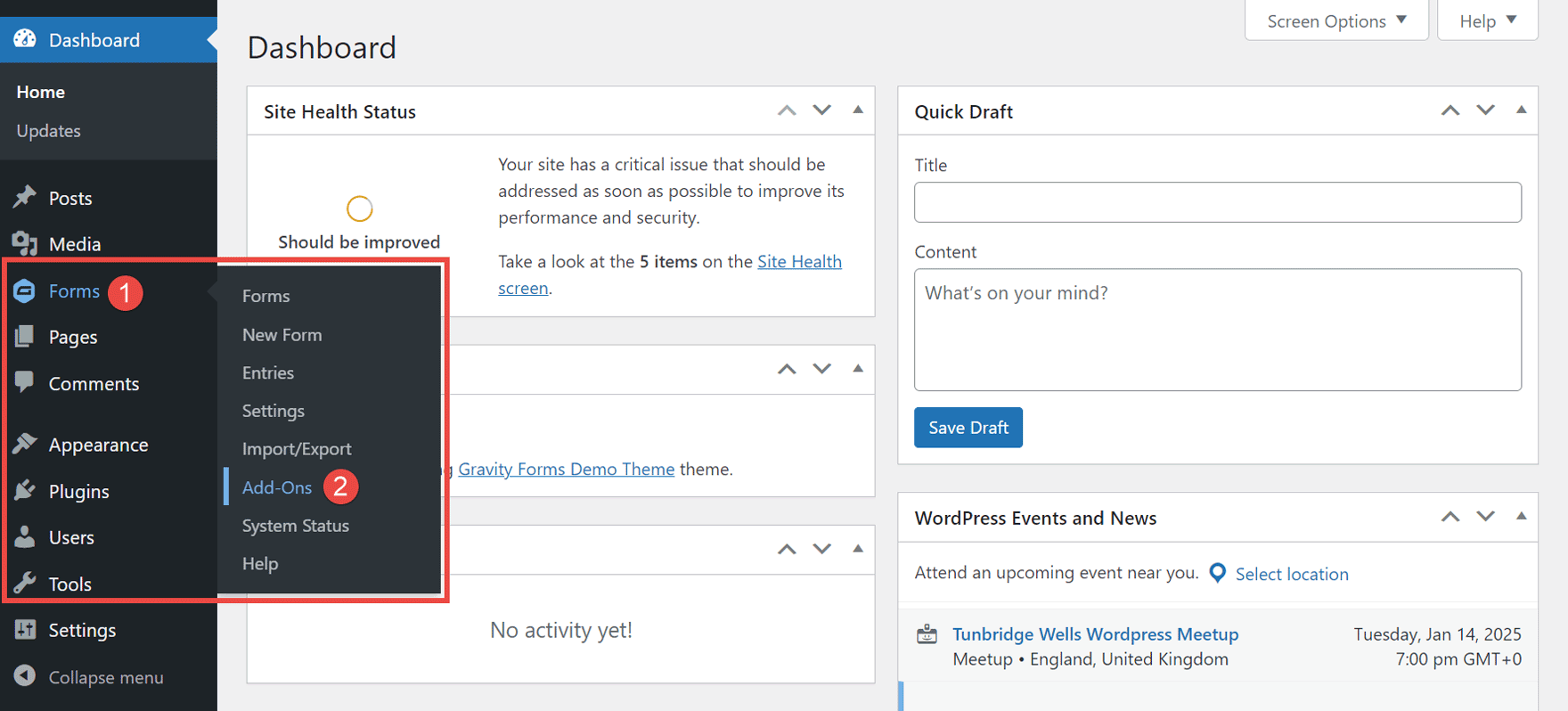Click the Settings sliders icon
Viewport: 1568px width, 711px height.
[25, 630]
